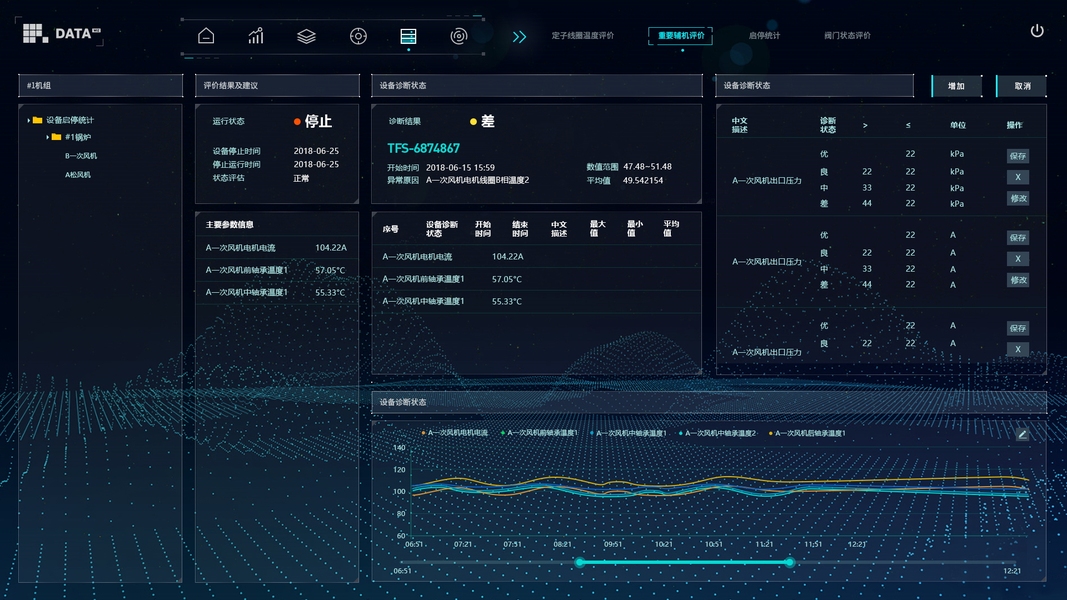Screen dimensions: 1067x600
Task: Open the concentric radar icon
Action: (459, 36)
